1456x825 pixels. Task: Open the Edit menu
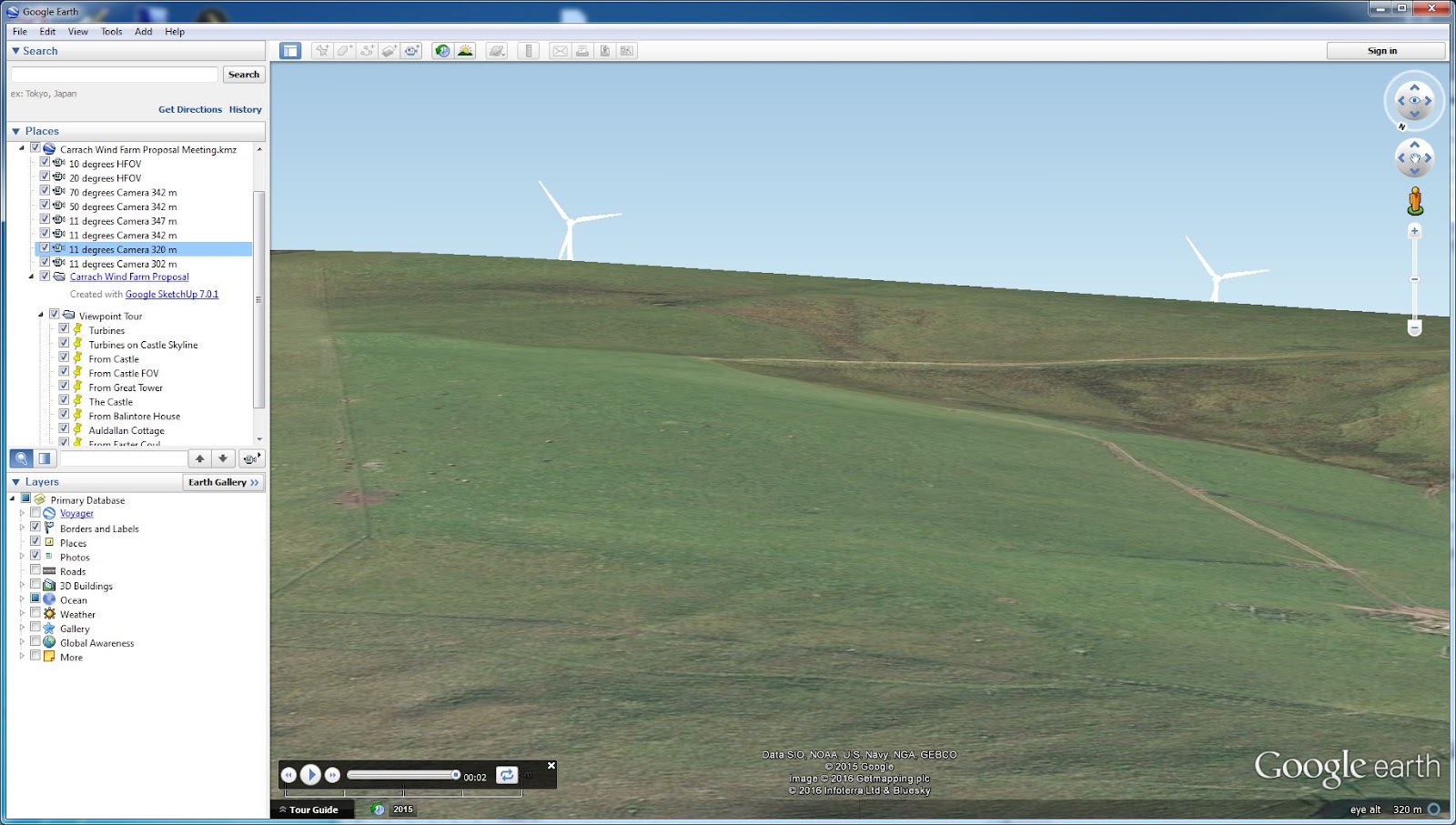click(x=47, y=31)
